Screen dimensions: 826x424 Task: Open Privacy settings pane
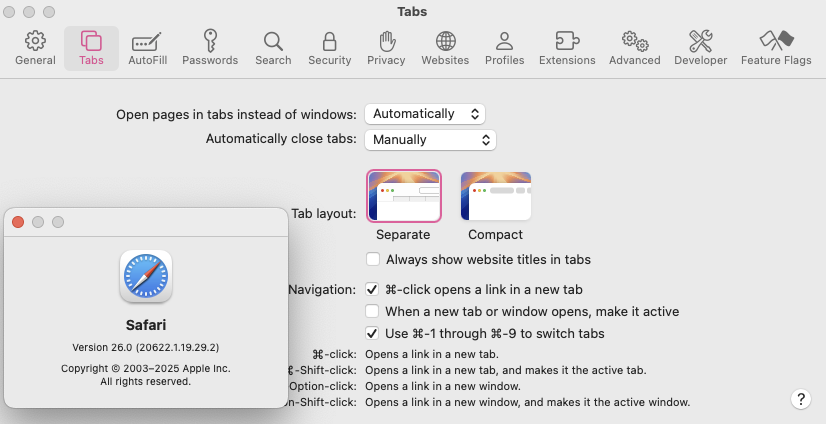point(386,48)
